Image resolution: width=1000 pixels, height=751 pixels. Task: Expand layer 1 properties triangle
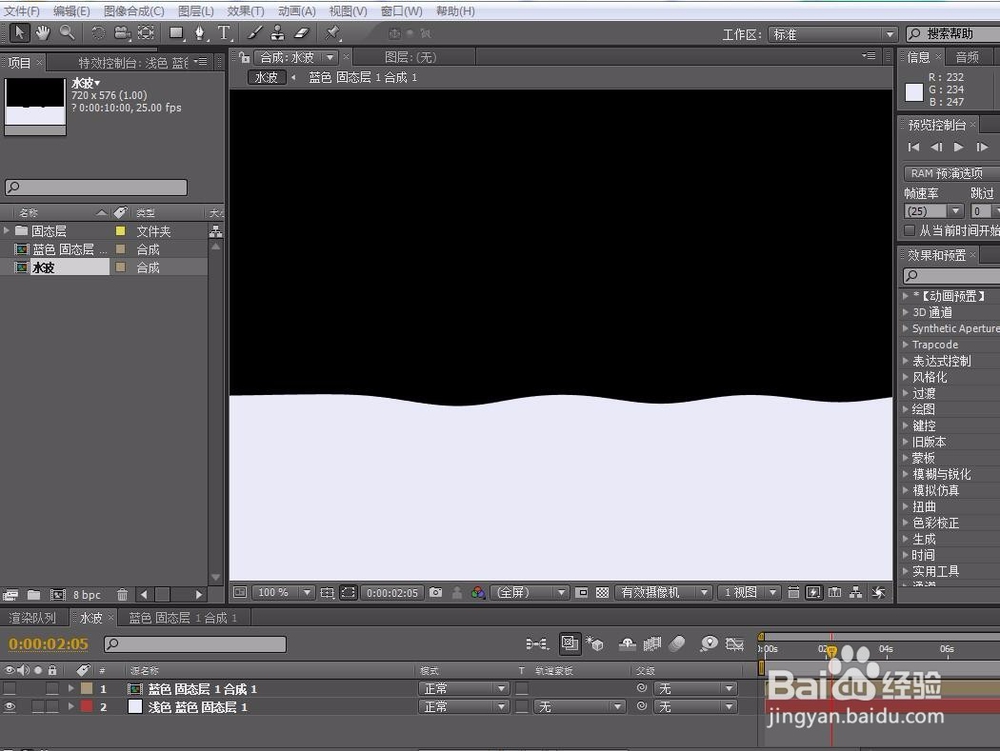pyautogui.click(x=71, y=689)
